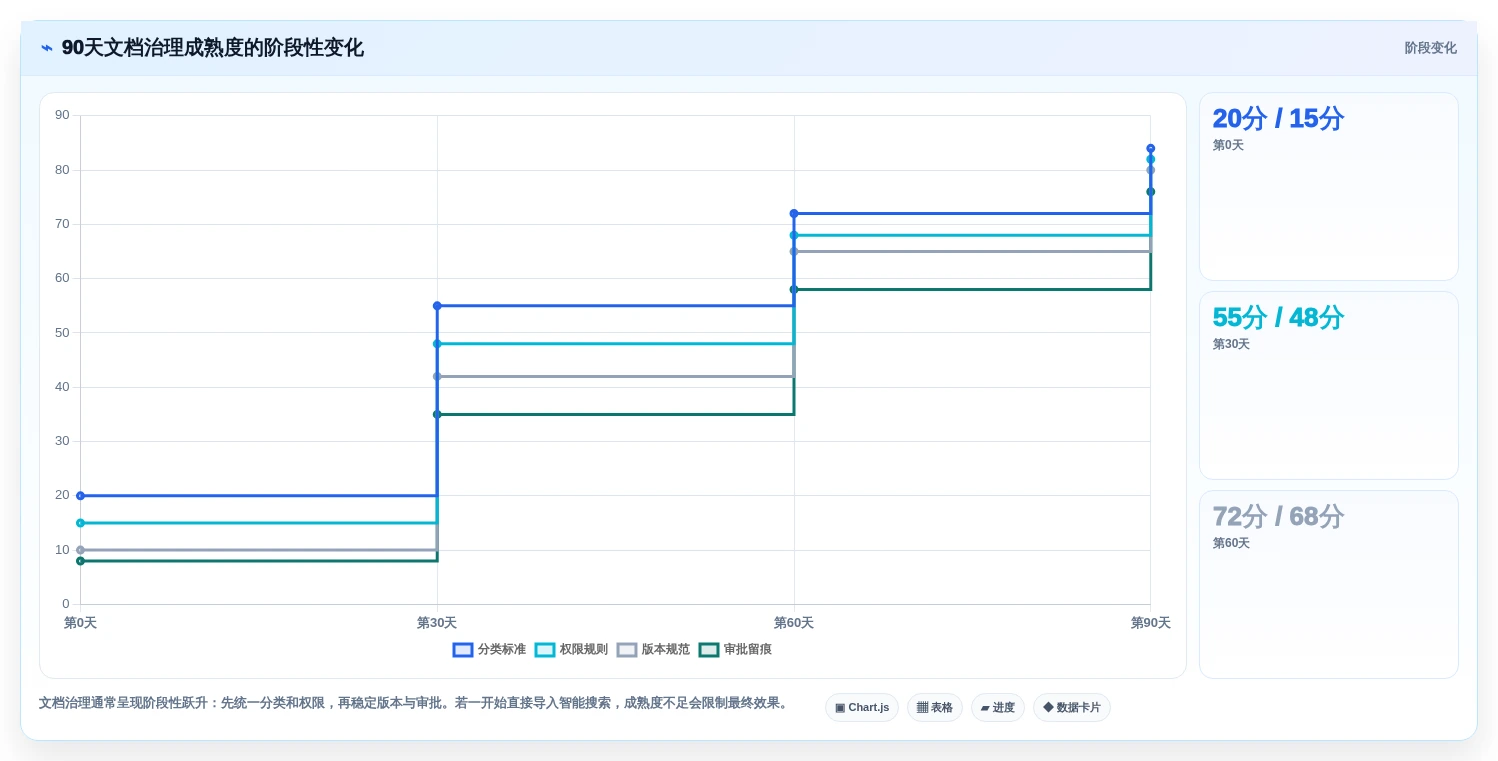Image resolution: width=1498 pixels, height=761 pixels.
Task: Toggle the 权限规则 legend series
Action: coord(571,650)
